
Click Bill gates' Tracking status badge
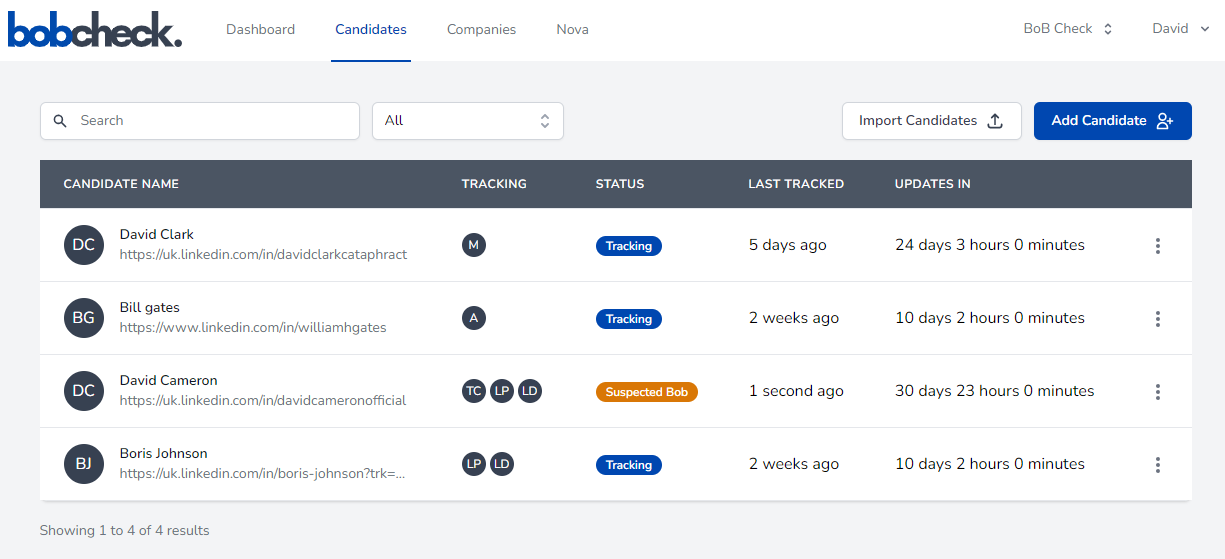(629, 319)
